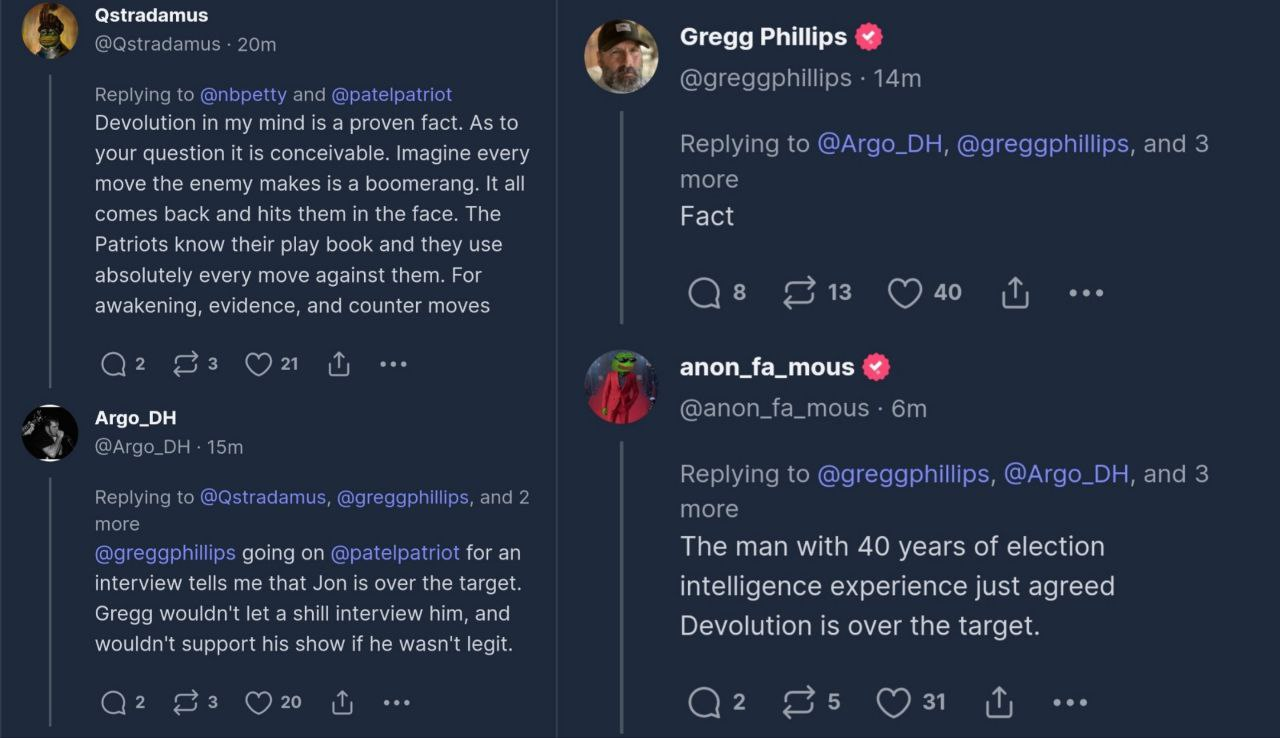Share Gregg Phillips' post
Viewport: 1280px width, 738px height.
(1014, 292)
